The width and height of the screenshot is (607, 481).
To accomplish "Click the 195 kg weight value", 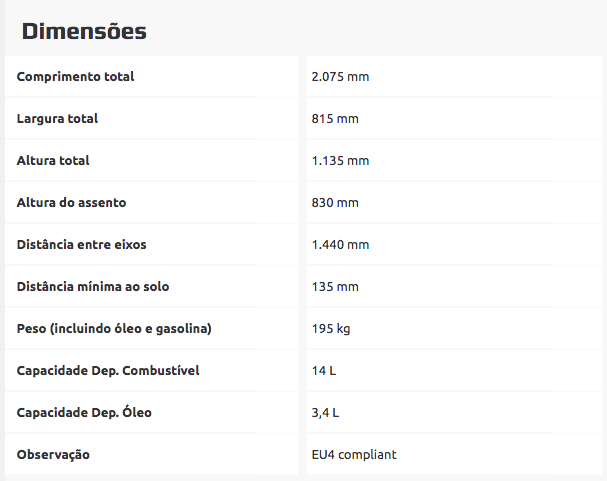I will [331, 329].
